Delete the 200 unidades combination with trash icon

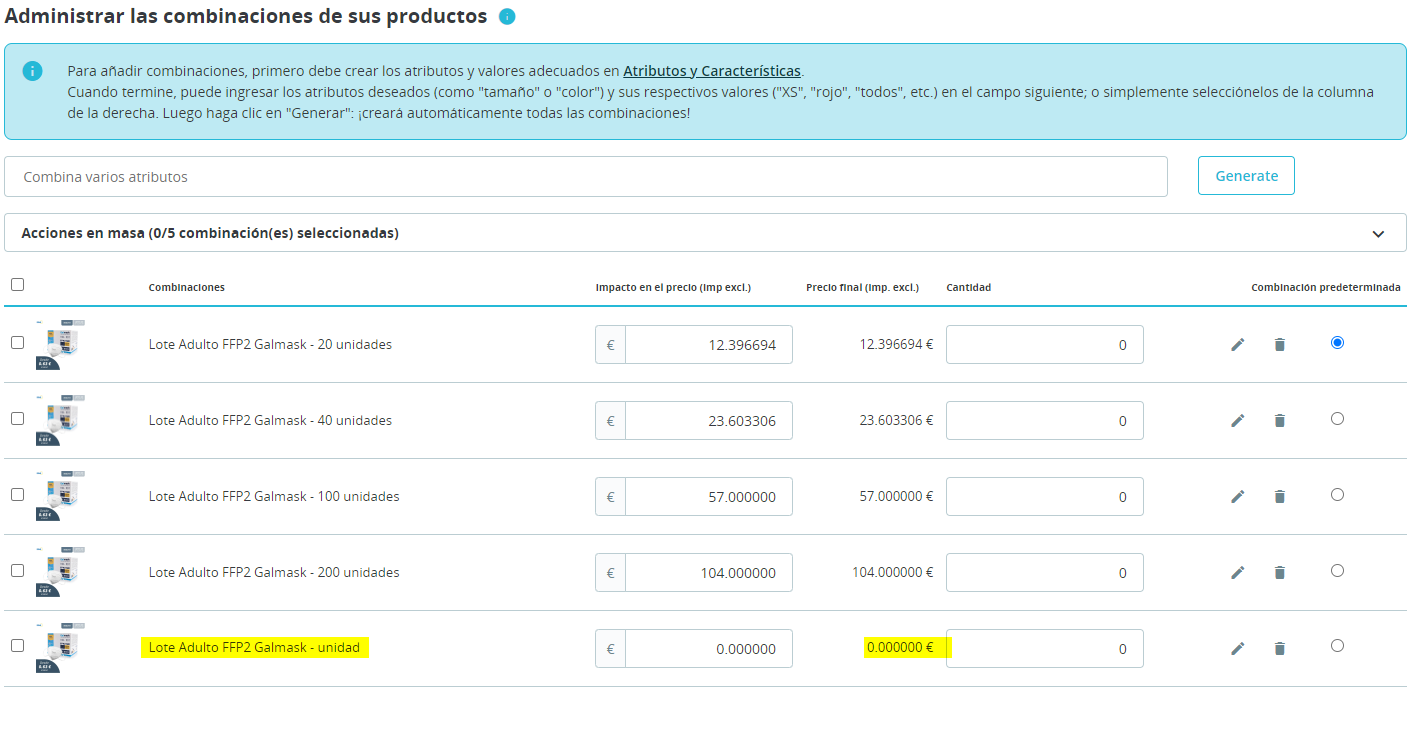coord(1280,572)
